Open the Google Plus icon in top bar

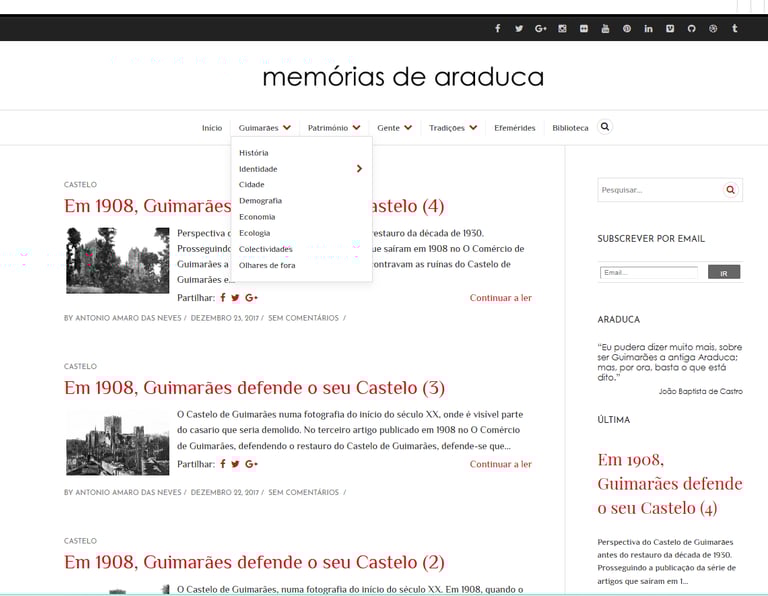coord(541,28)
